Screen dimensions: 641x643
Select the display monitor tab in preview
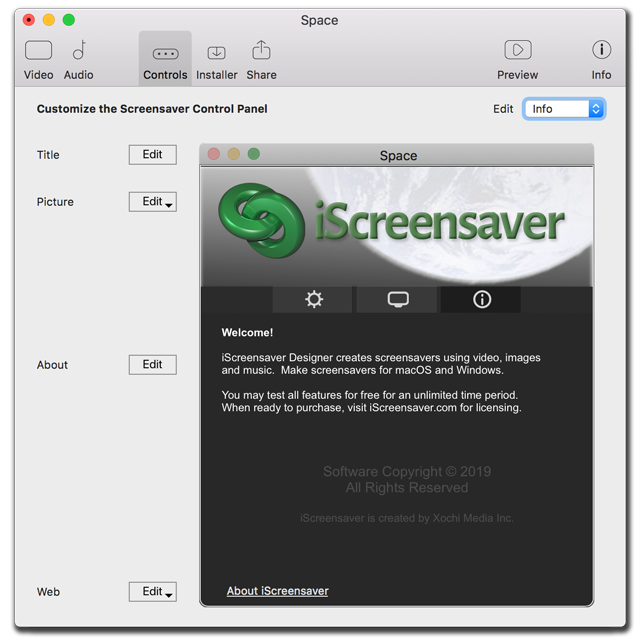point(397,299)
